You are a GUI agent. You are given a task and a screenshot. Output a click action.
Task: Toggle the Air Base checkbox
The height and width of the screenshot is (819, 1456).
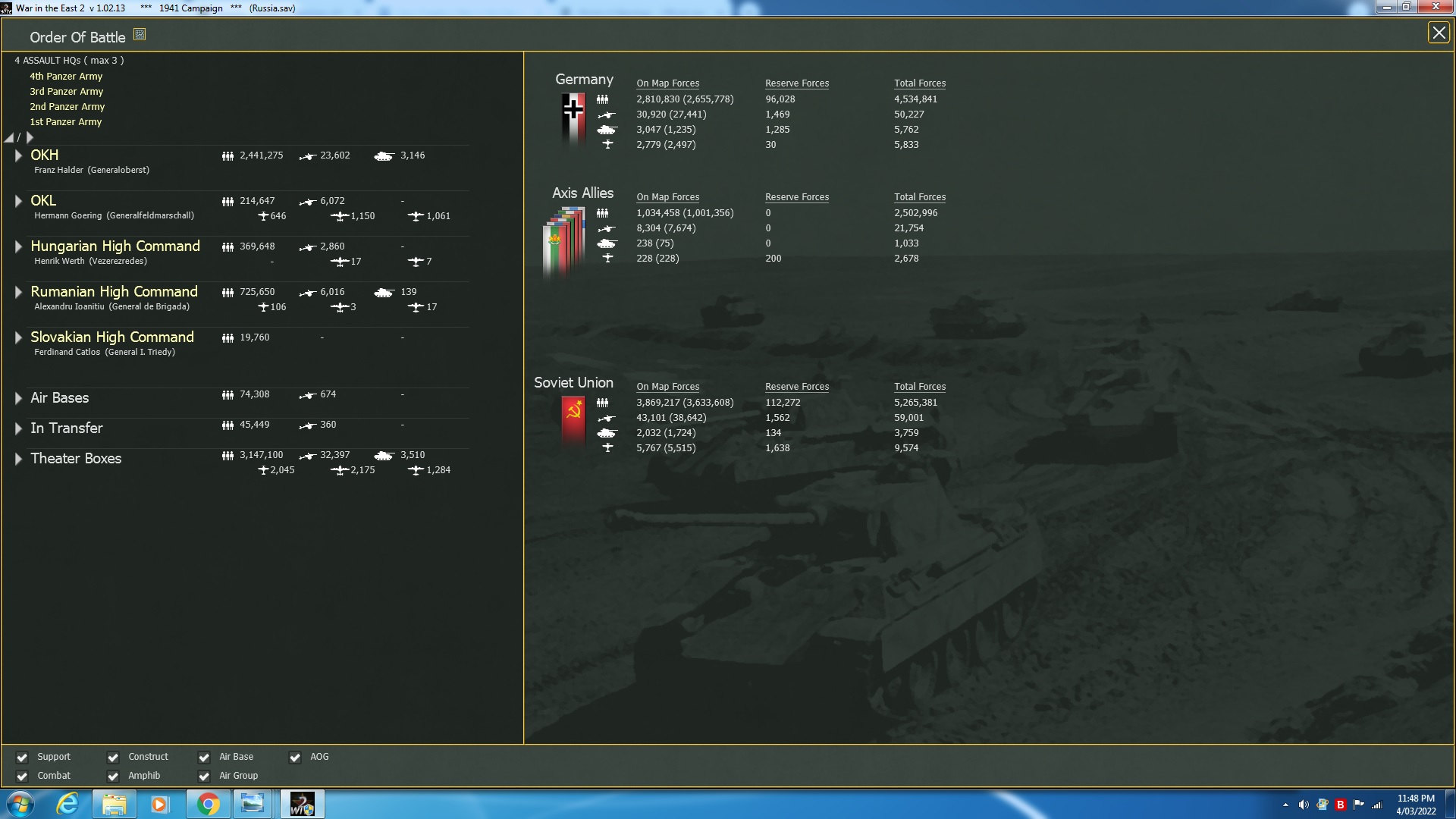coord(204,757)
